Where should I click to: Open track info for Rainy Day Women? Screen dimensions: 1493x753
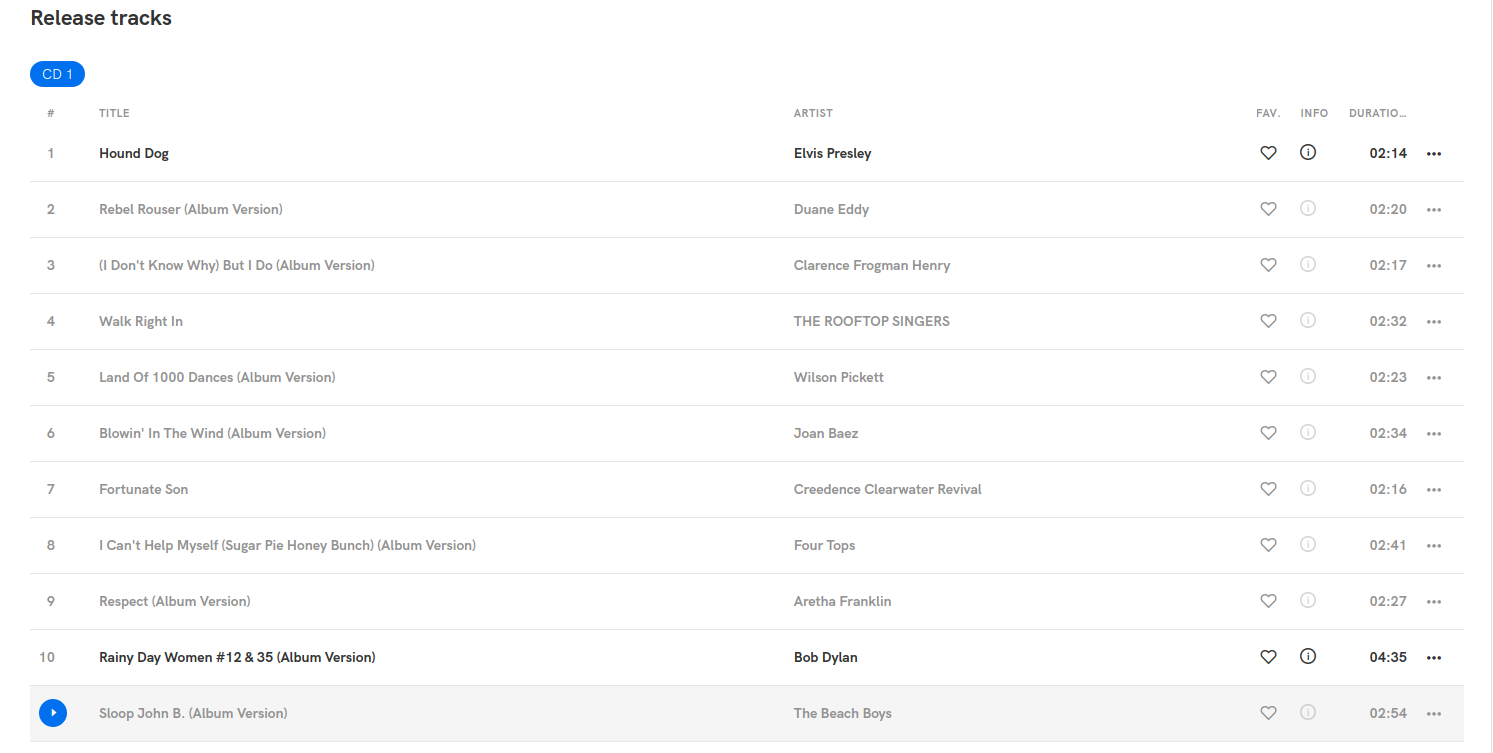tap(1308, 657)
